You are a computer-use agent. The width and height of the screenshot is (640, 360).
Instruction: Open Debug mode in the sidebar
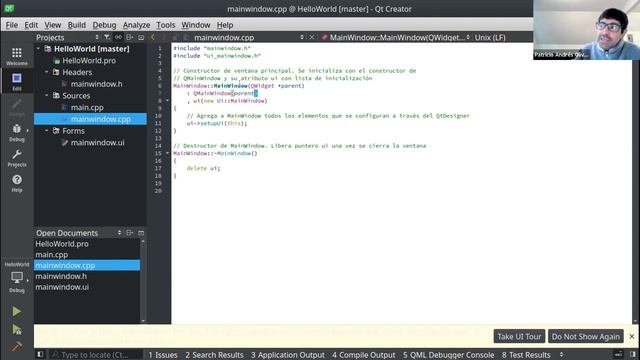(17, 133)
